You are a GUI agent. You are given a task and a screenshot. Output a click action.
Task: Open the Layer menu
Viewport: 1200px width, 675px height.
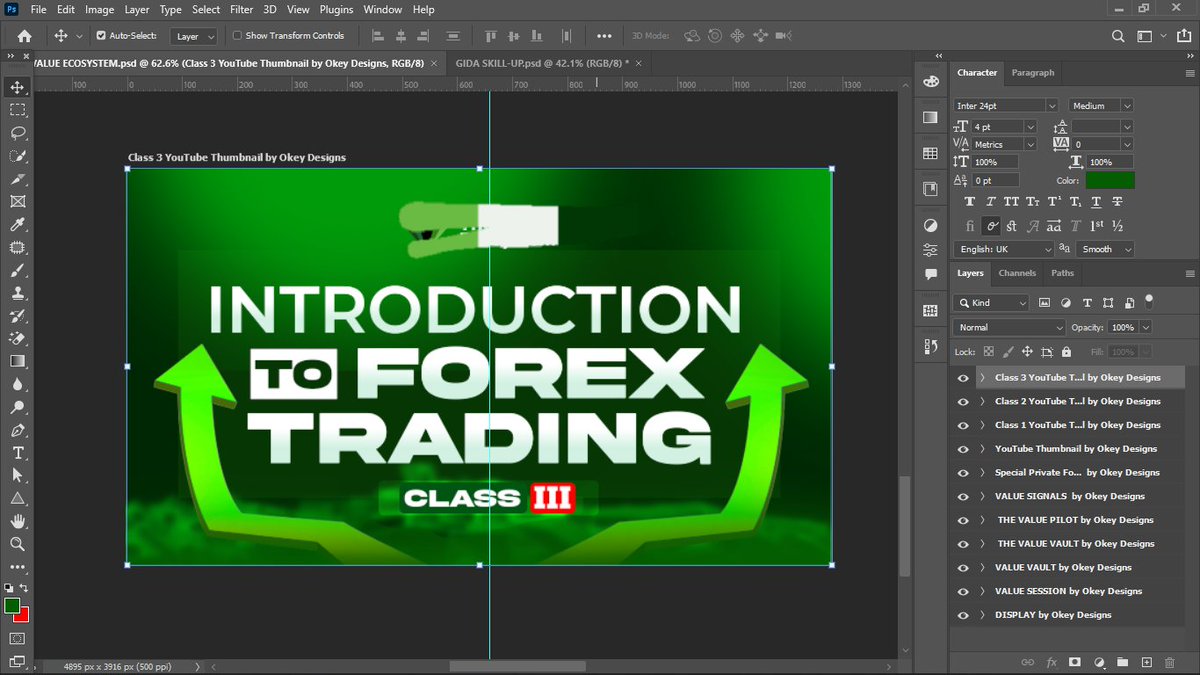pyautogui.click(x=136, y=9)
